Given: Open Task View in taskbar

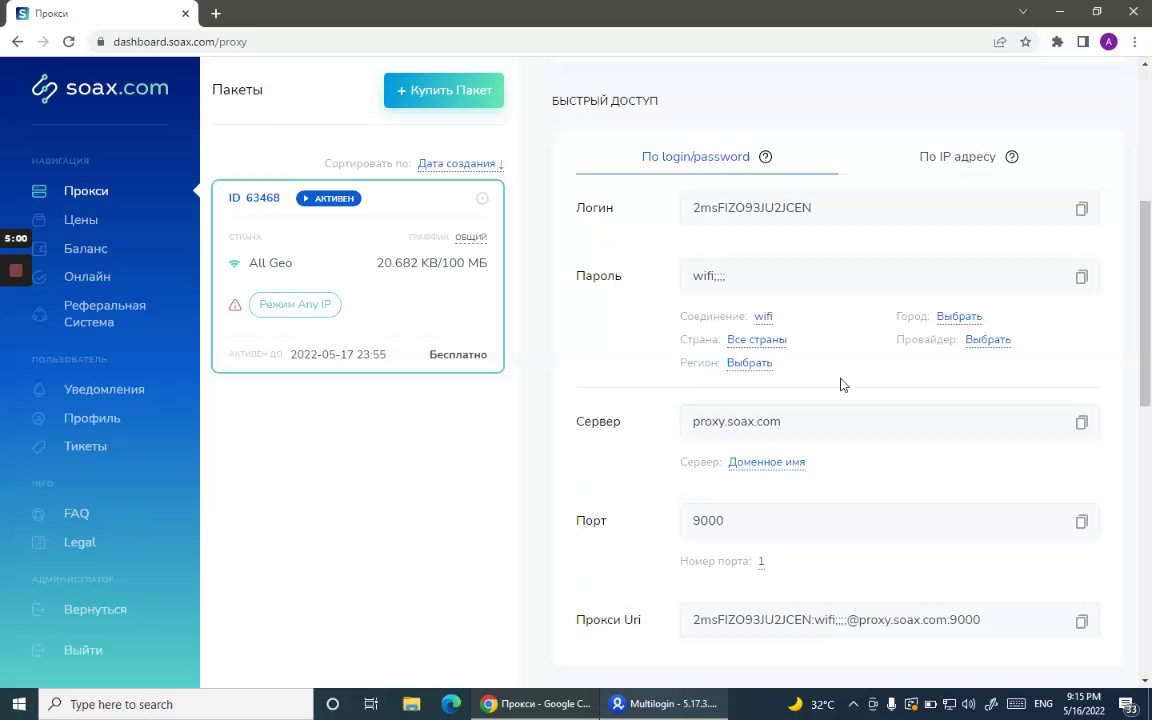Looking at the screenshot, I should [x=371, y=704].
